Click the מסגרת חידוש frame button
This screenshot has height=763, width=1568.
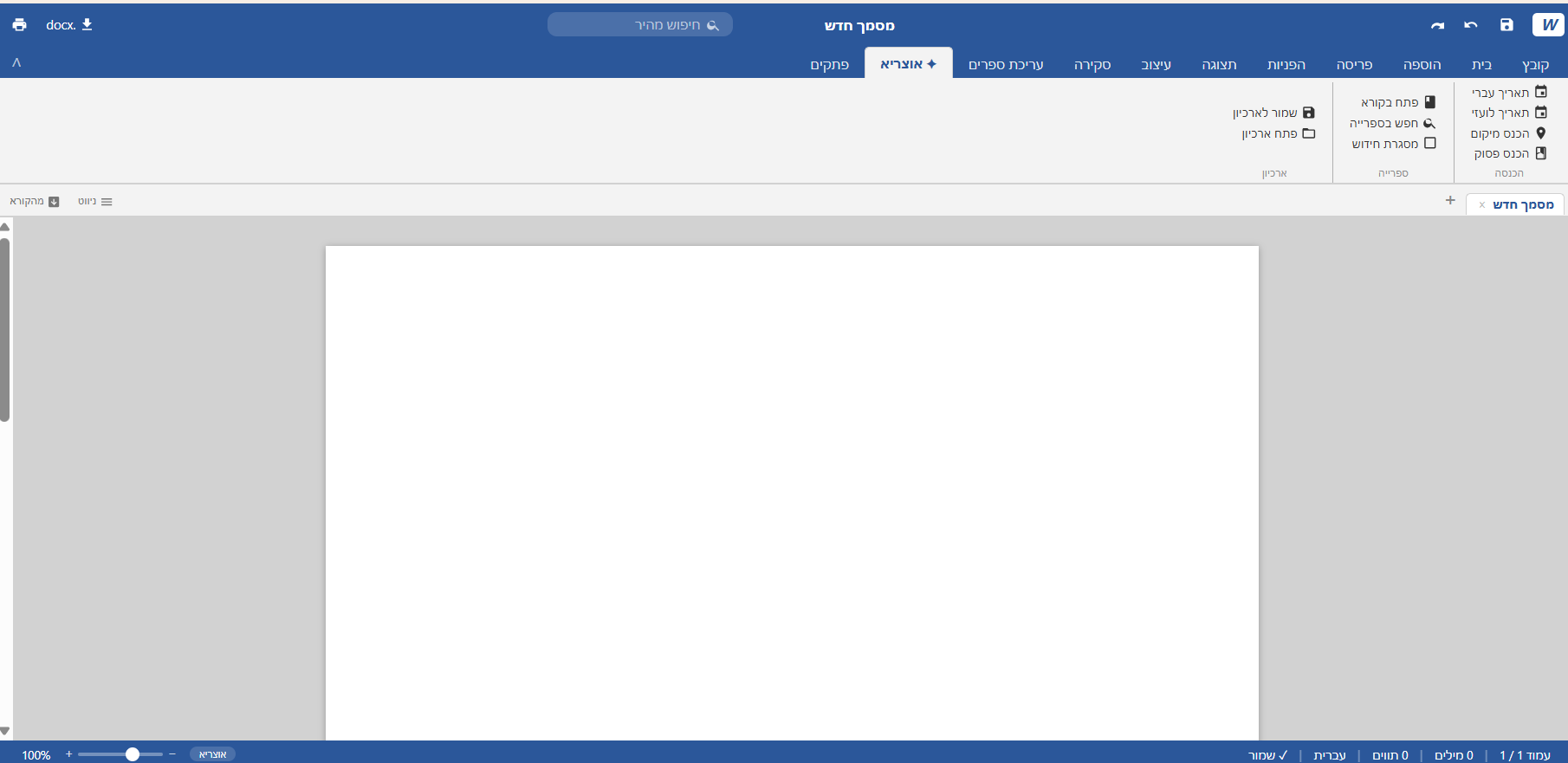point(1394,144)
